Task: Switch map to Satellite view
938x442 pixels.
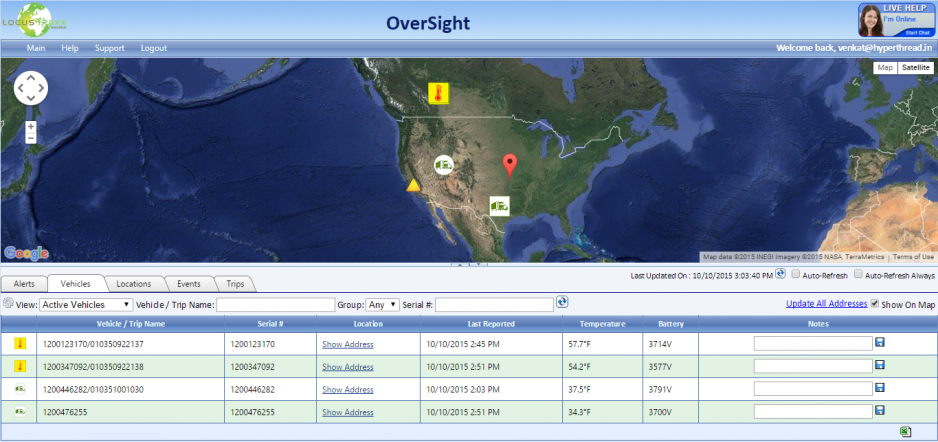Action: (x=915, y=68)
